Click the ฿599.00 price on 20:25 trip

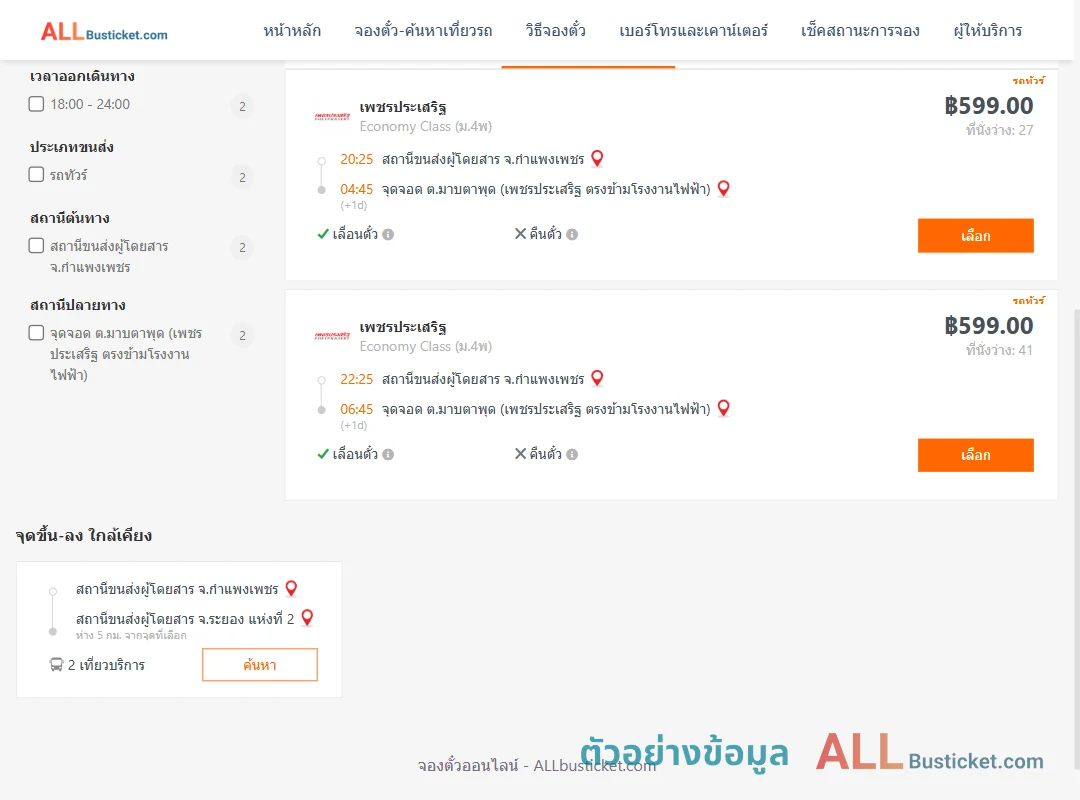(x=988, y=105)
